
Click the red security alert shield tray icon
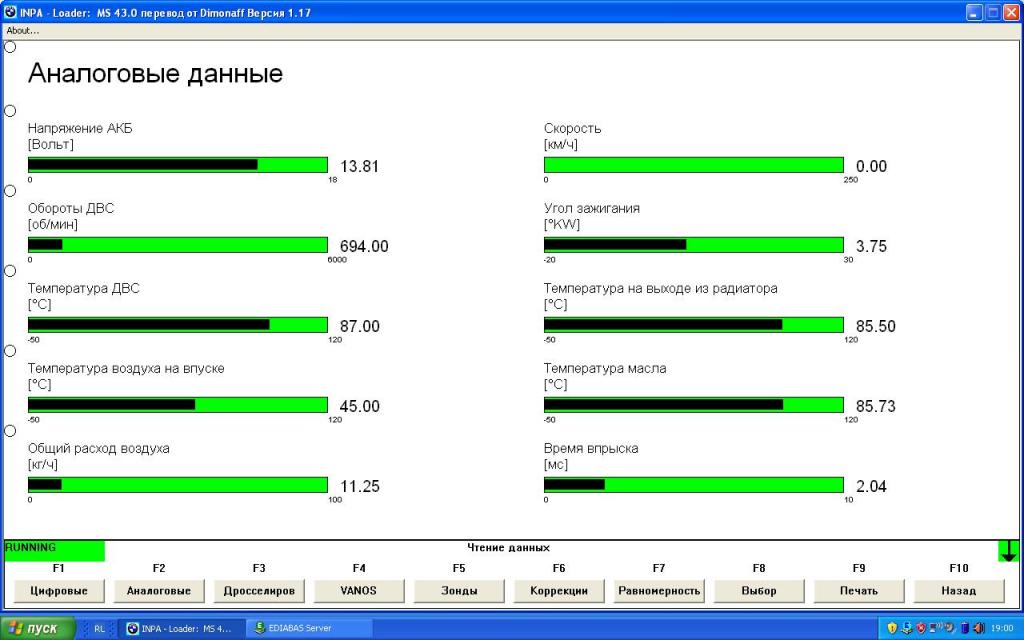coord(921,628)
